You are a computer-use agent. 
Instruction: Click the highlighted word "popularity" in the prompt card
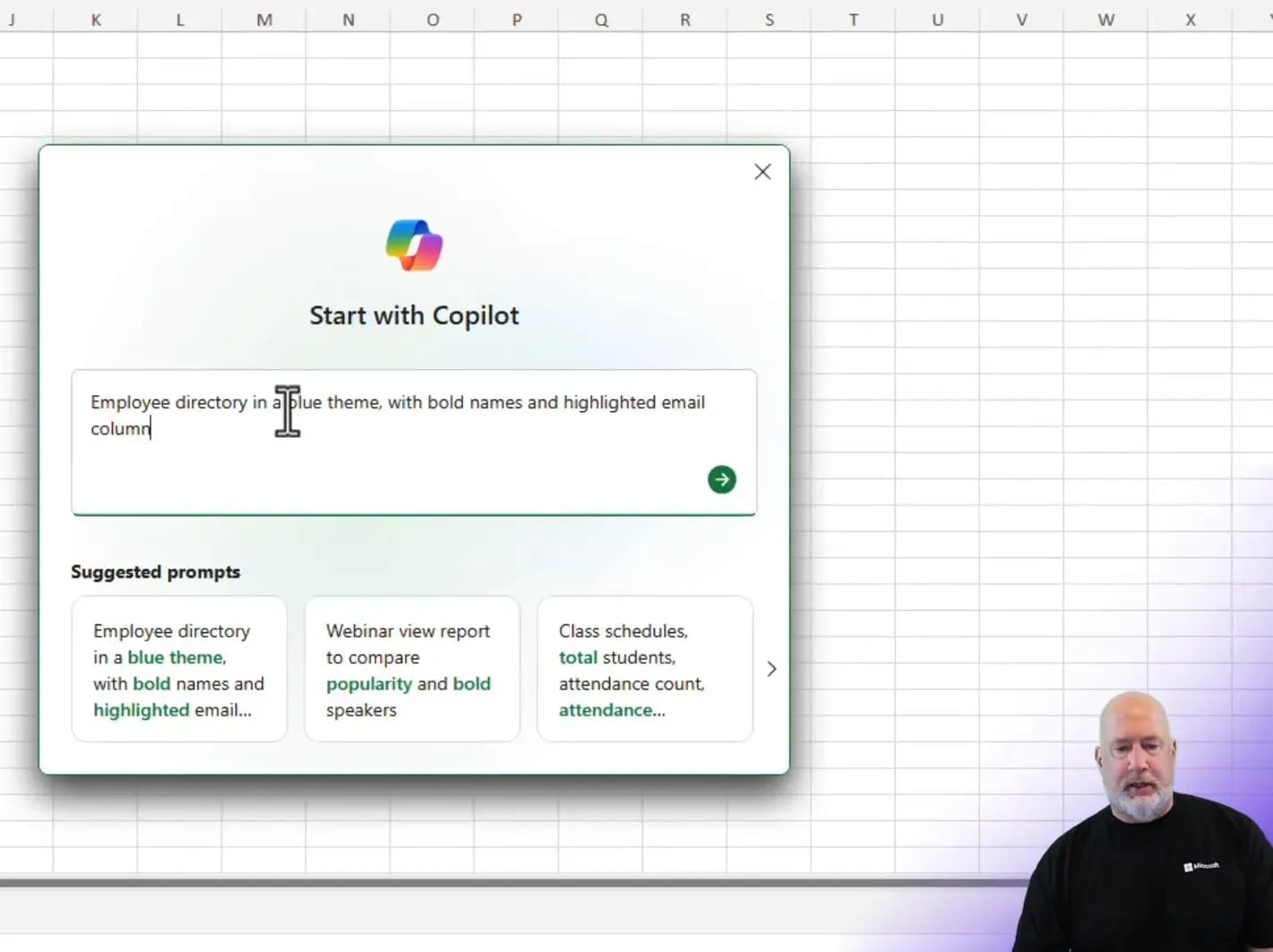tap(369, 683)
